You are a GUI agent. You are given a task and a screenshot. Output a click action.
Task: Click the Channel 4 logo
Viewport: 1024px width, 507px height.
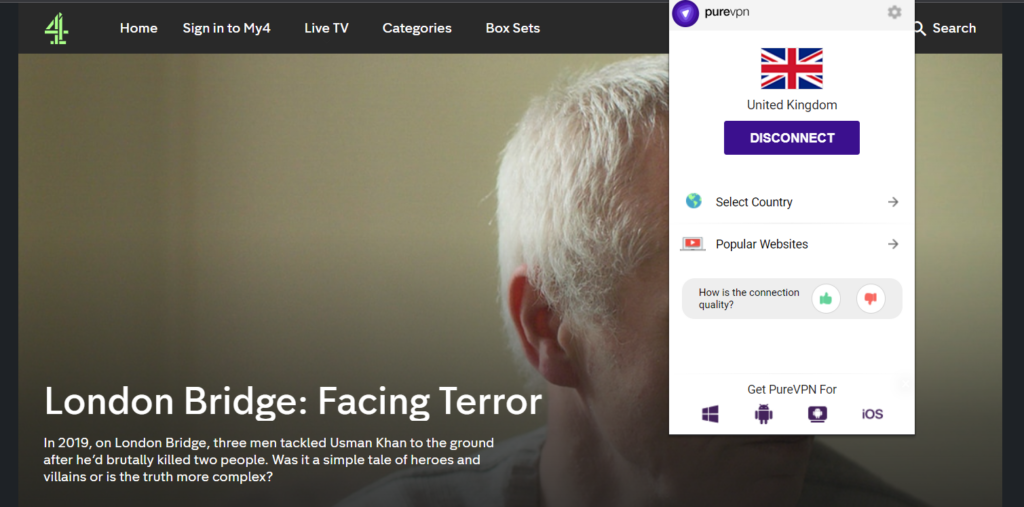56,28
